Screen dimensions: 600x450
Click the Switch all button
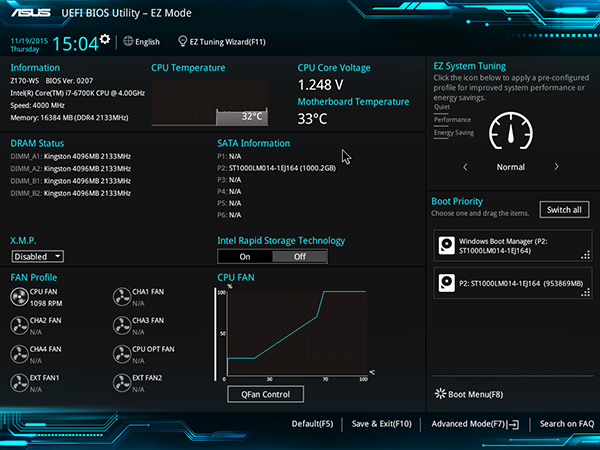(x=564, y=210)
